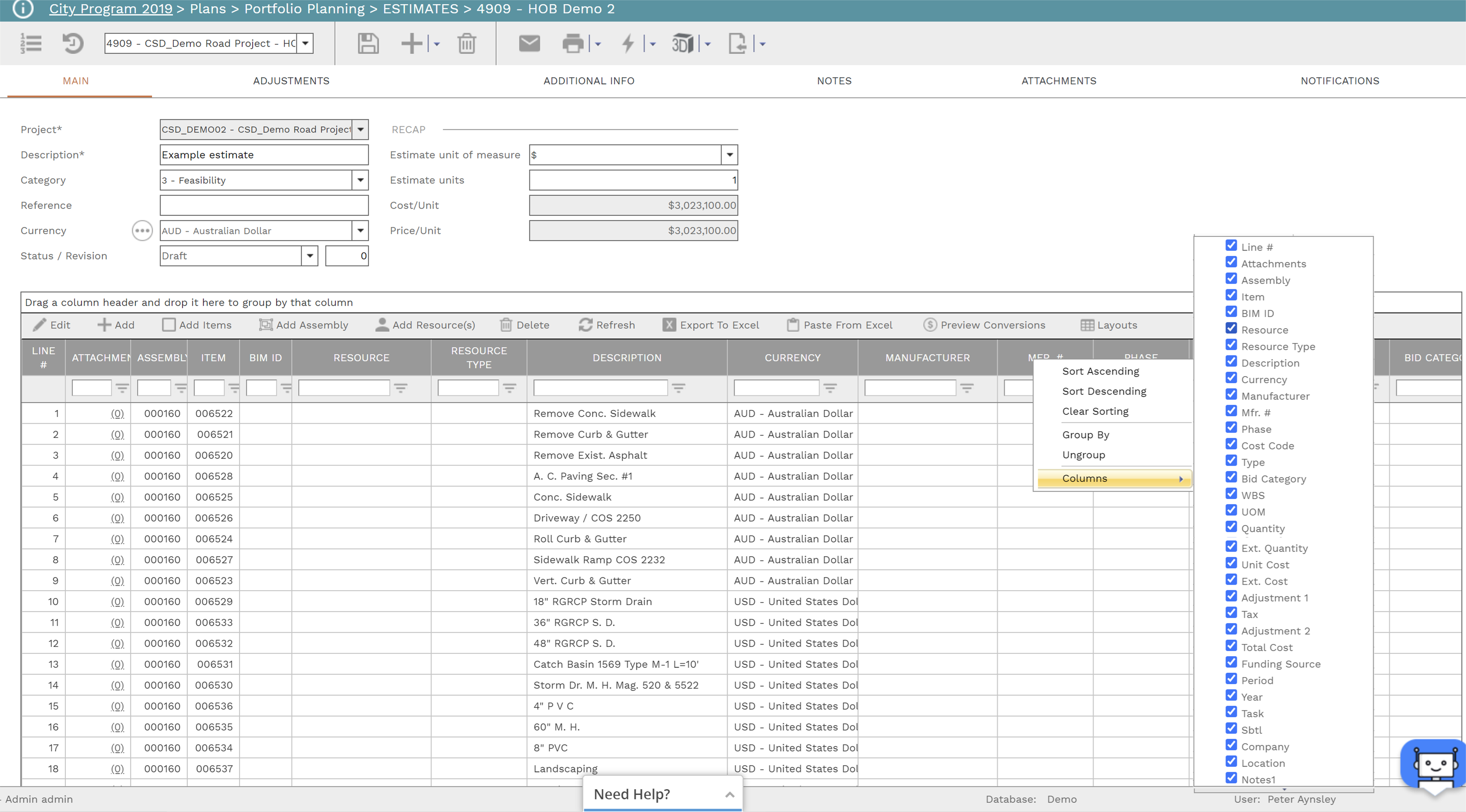The width and height of the screenshot is (1466, 812).
Task: Open the Notes tab
Action: [834, 81]
